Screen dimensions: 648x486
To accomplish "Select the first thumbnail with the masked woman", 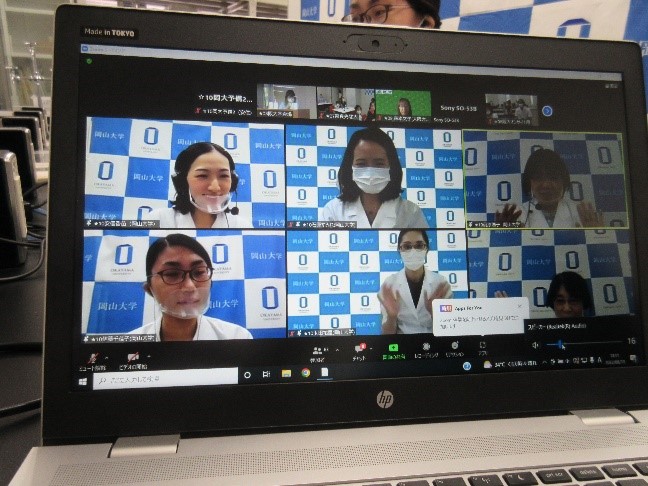I will click(x=286, y=100).
